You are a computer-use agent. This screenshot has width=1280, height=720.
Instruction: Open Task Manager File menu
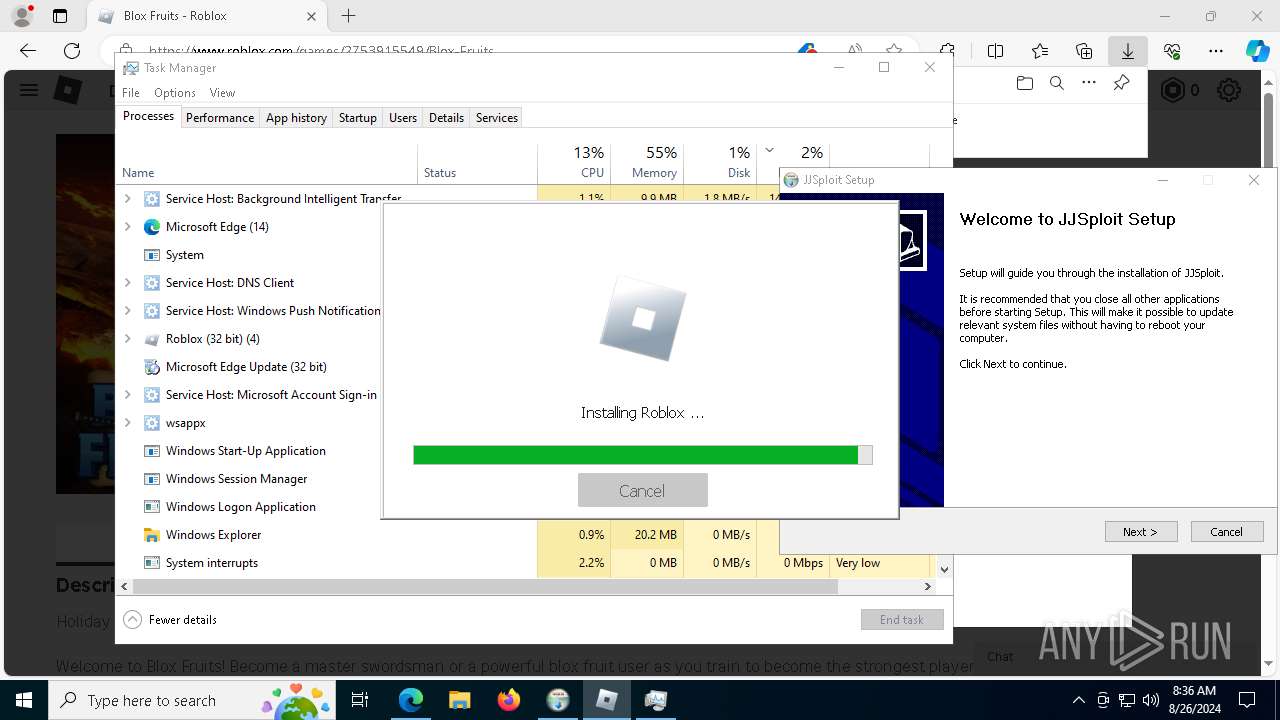(131, 92)
